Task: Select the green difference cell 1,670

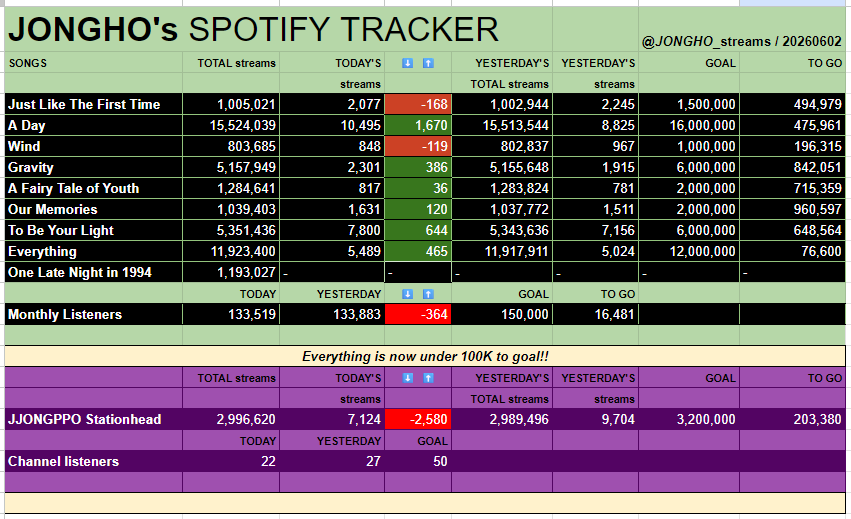Action: [x=418, y=125]
